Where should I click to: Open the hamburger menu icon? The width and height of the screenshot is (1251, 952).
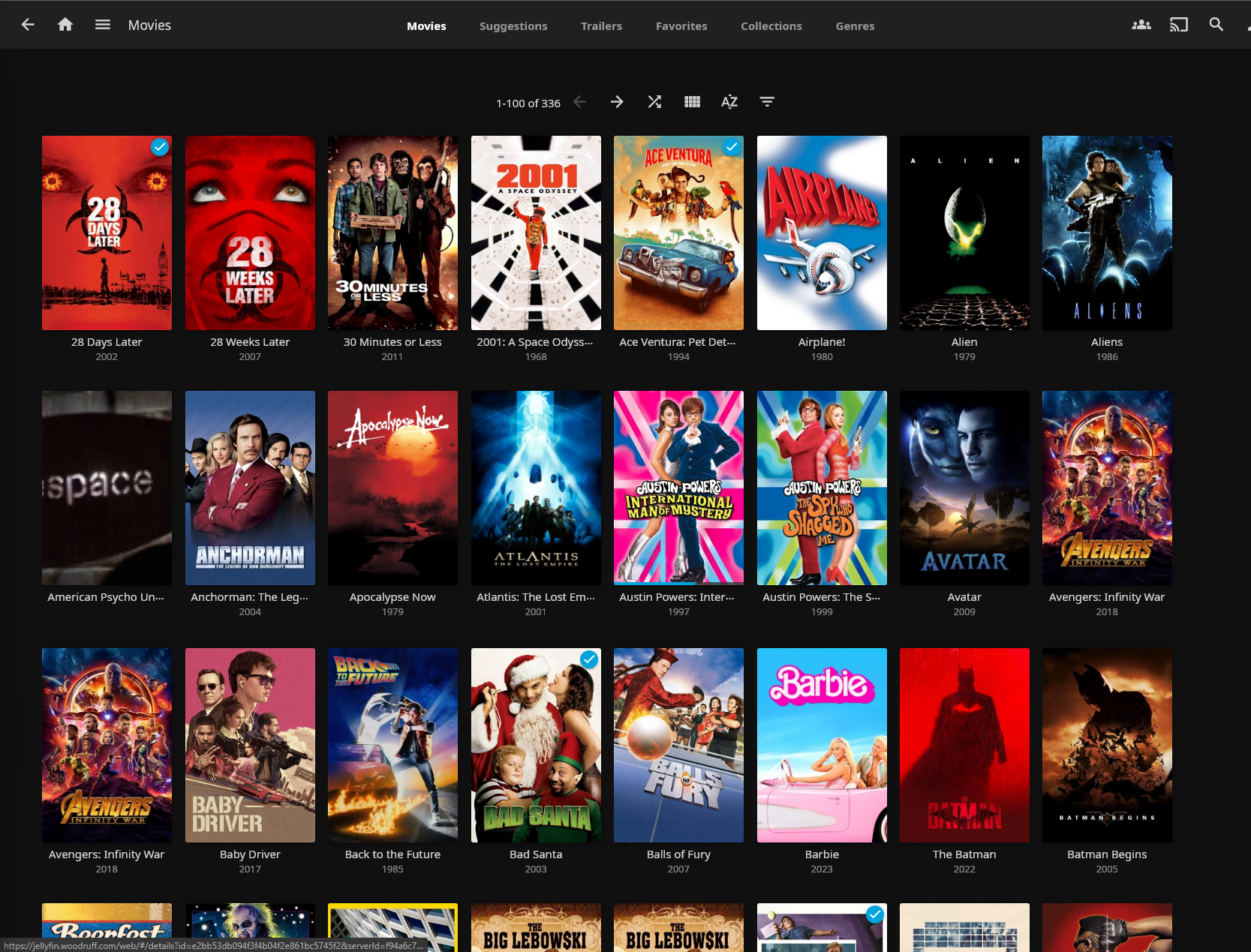(103, 25)
